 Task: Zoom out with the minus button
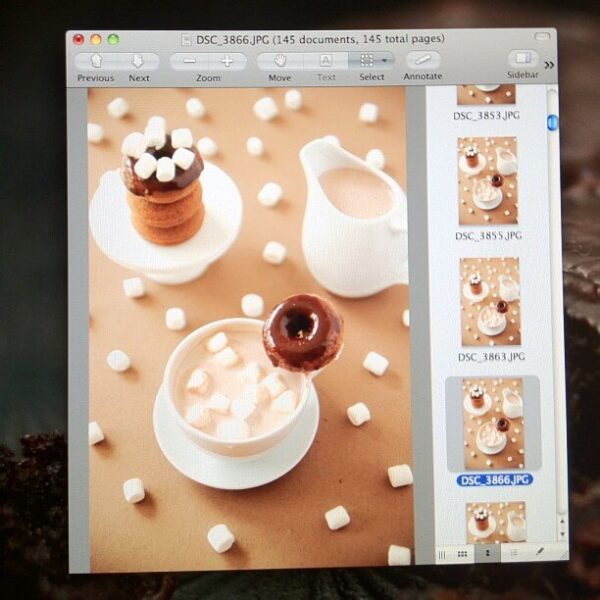coord(189,61)
